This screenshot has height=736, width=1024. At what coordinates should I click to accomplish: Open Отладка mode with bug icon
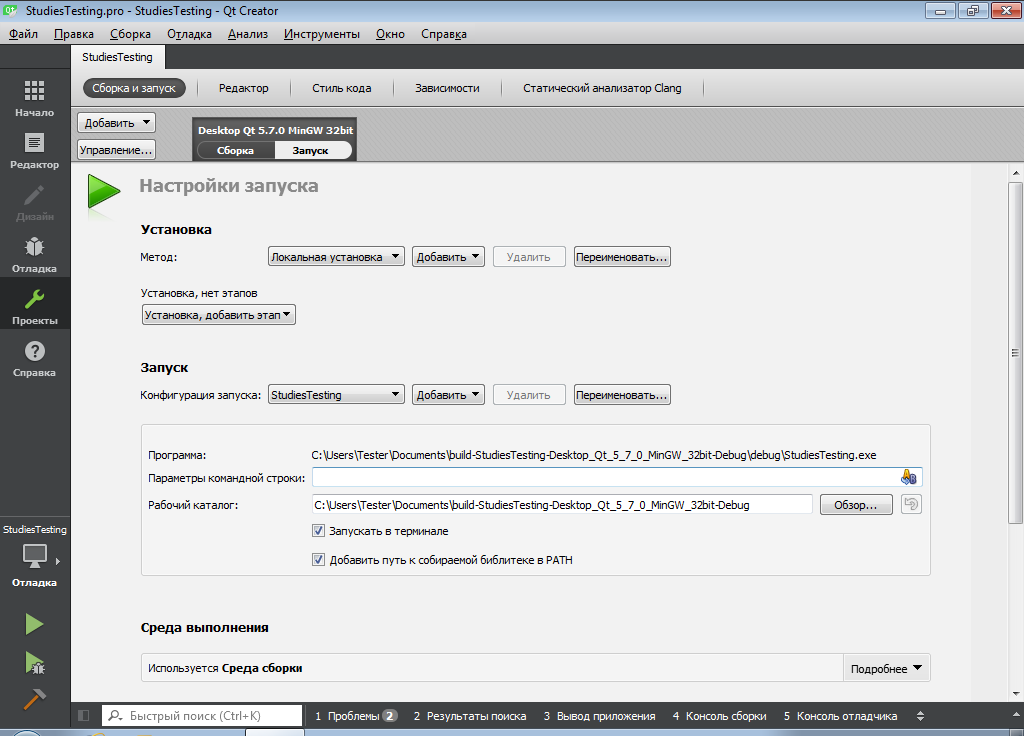(x=35, y=254)
